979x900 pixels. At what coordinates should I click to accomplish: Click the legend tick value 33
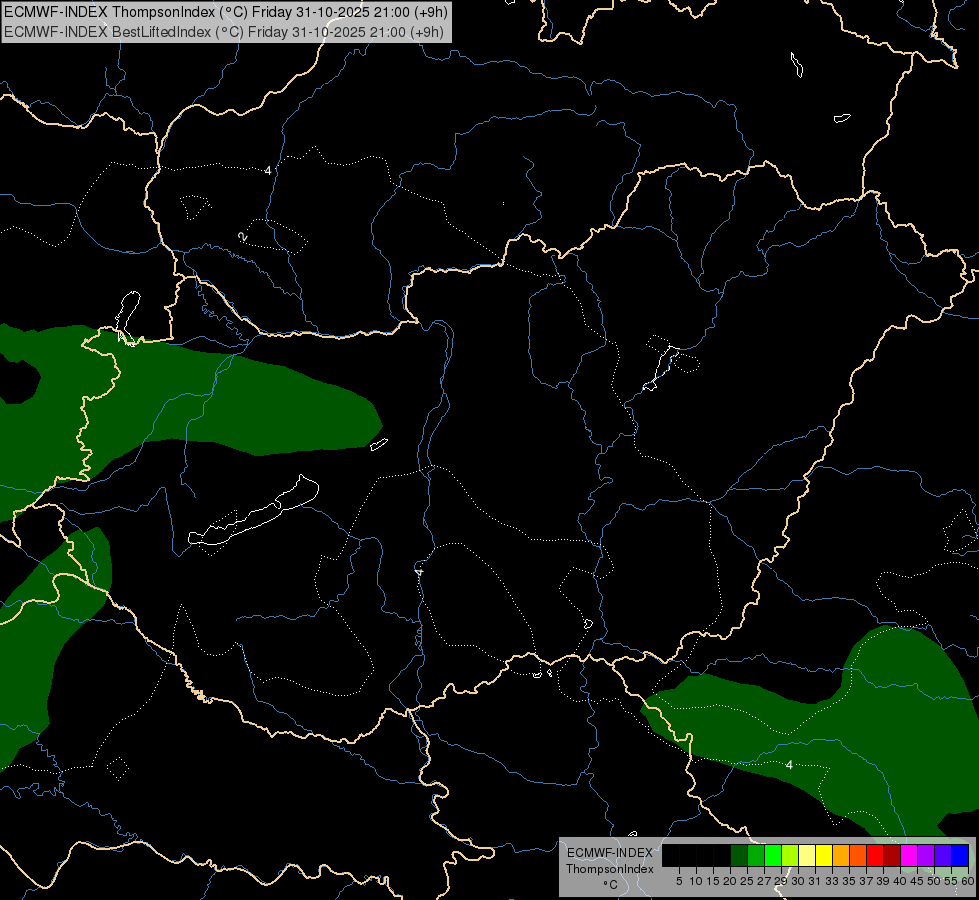(832, 881)
